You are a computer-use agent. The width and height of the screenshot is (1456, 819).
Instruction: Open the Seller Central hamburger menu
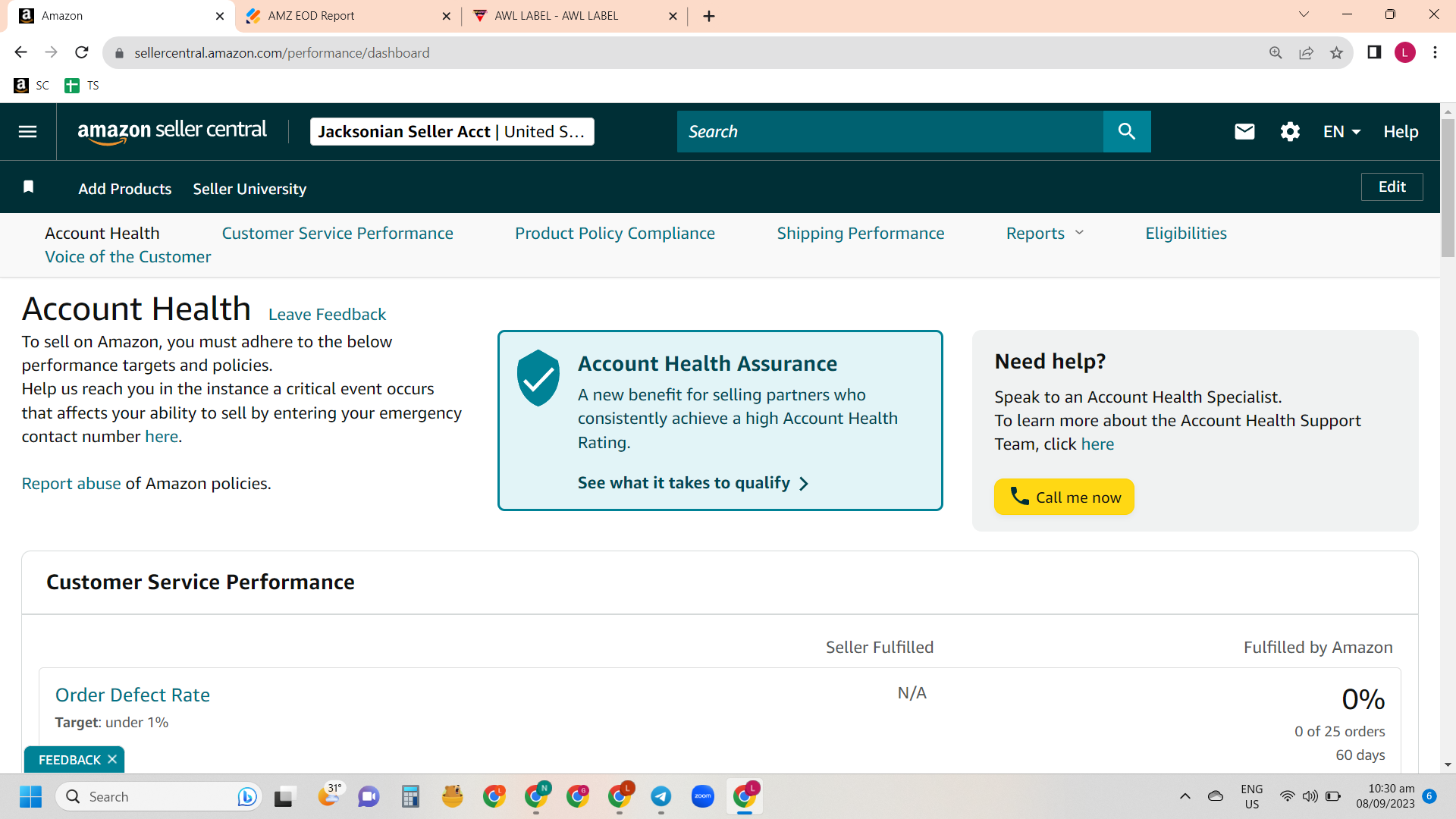(x=28, y=132)
